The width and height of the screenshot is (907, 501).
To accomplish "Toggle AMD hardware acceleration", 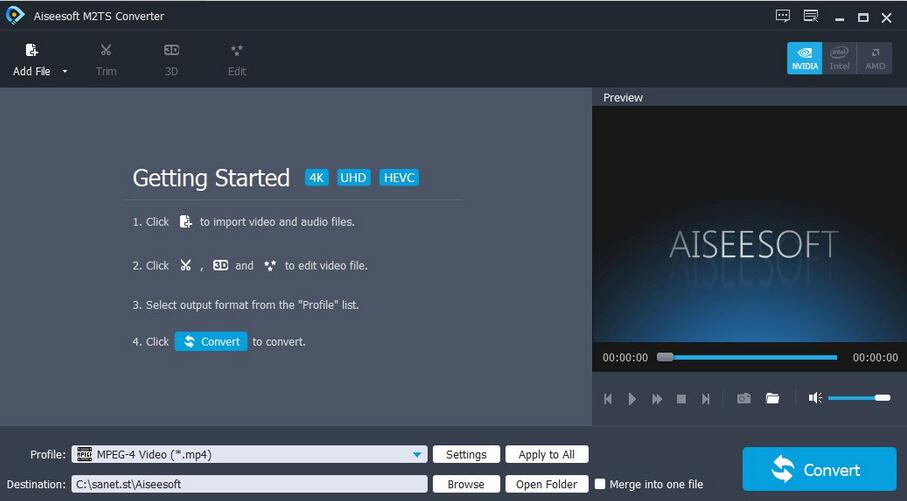I will (x=875, y=58).
